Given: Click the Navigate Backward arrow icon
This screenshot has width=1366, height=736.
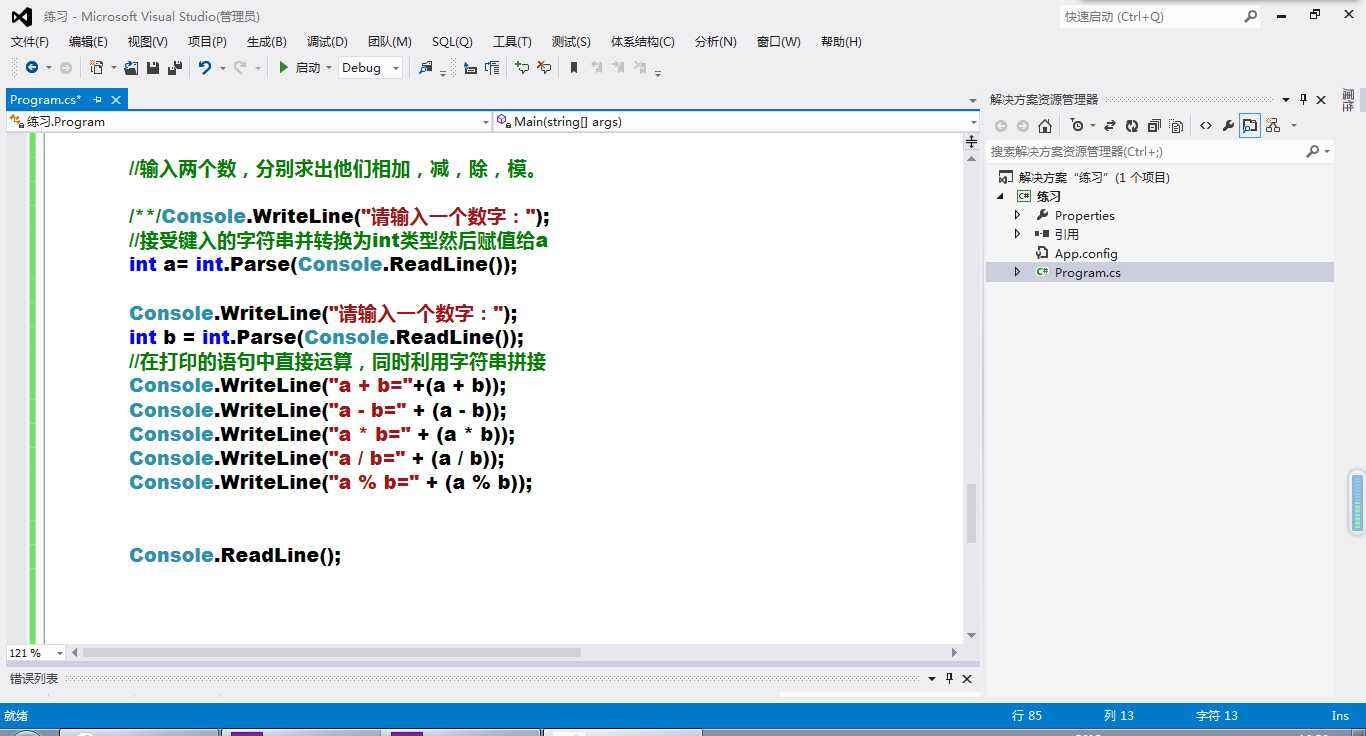Looking at the screenshot, I should pos(32,67).
